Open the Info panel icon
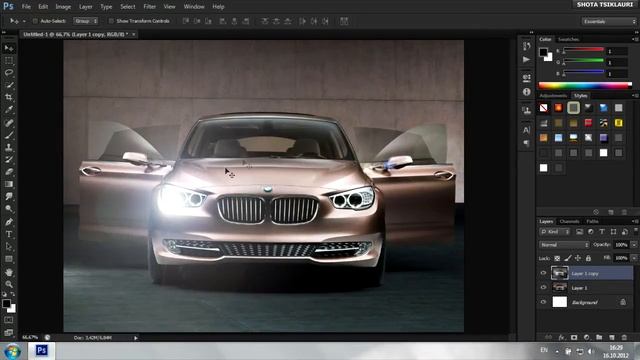 pos(527,92)
